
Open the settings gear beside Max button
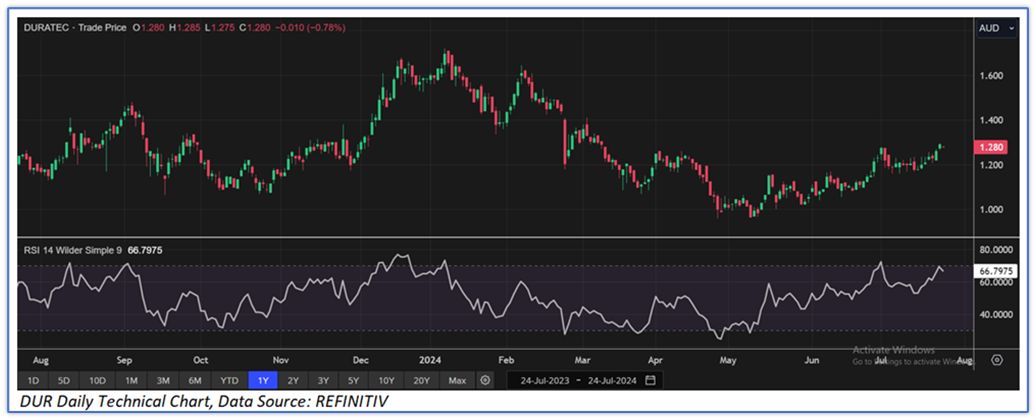point(485,380)
